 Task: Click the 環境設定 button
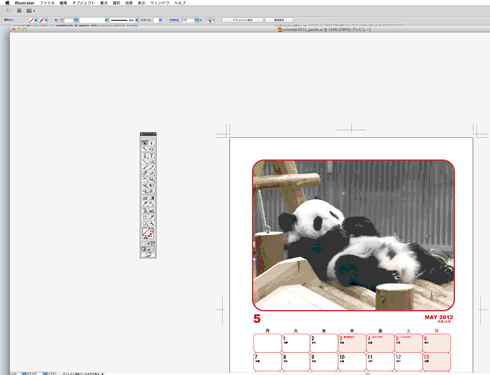tap(279, 20)
